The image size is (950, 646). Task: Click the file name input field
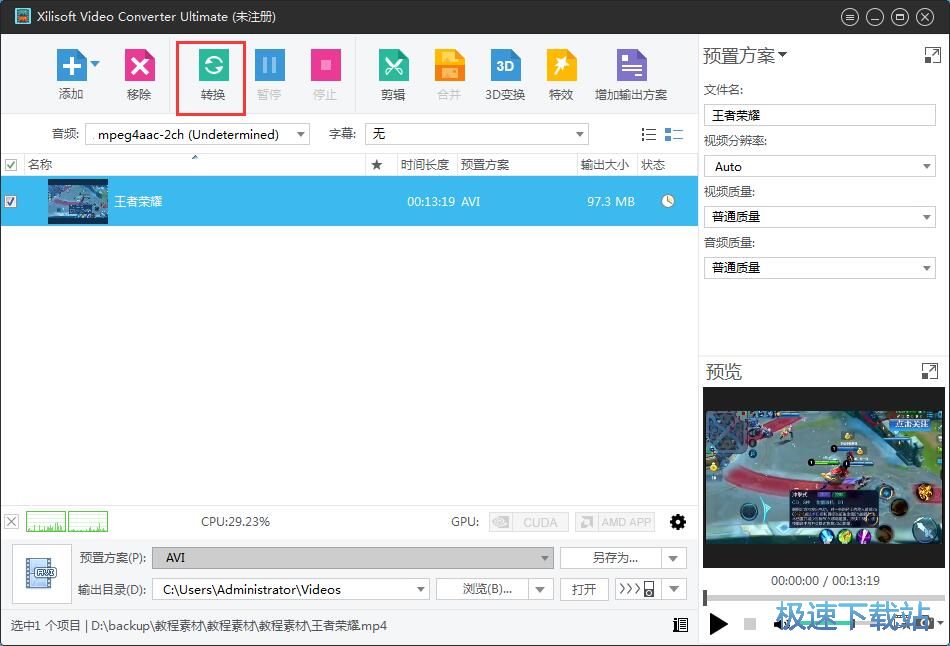click(819, 115)
